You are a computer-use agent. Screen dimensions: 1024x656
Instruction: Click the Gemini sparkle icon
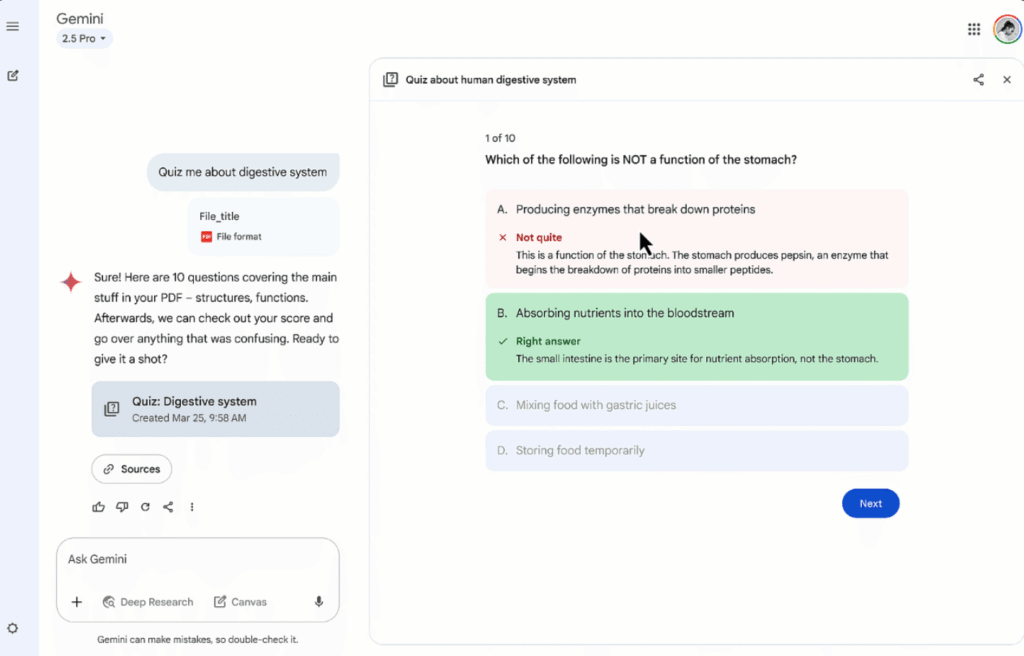pyautogui.click(x=71, y=282)
